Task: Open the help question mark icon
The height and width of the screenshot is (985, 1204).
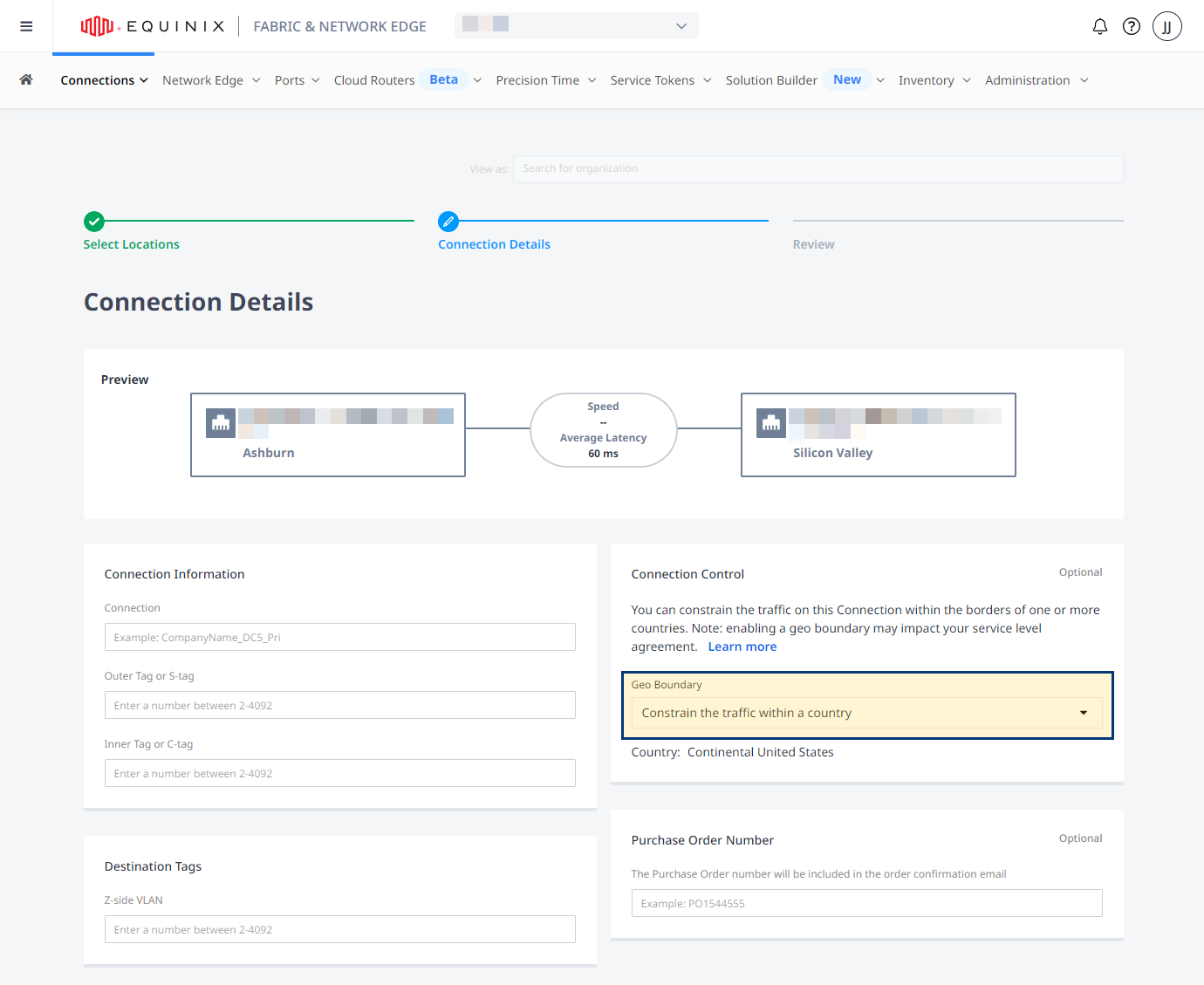Action: pyautogui.click(x=1132, y=26)
